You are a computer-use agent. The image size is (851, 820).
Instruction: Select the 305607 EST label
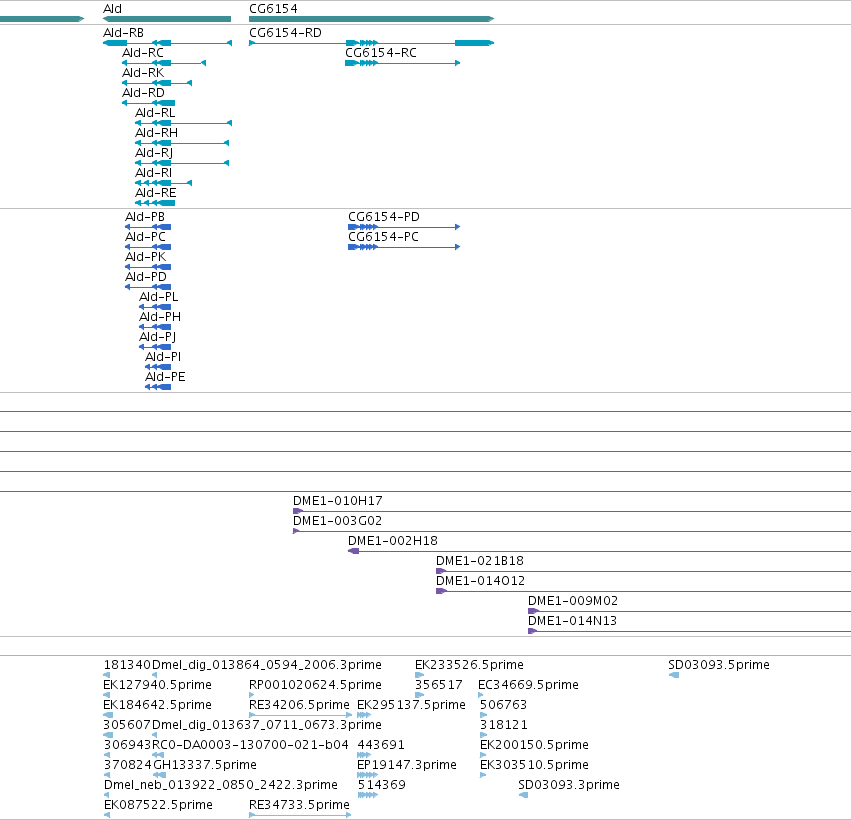(127, 726)
